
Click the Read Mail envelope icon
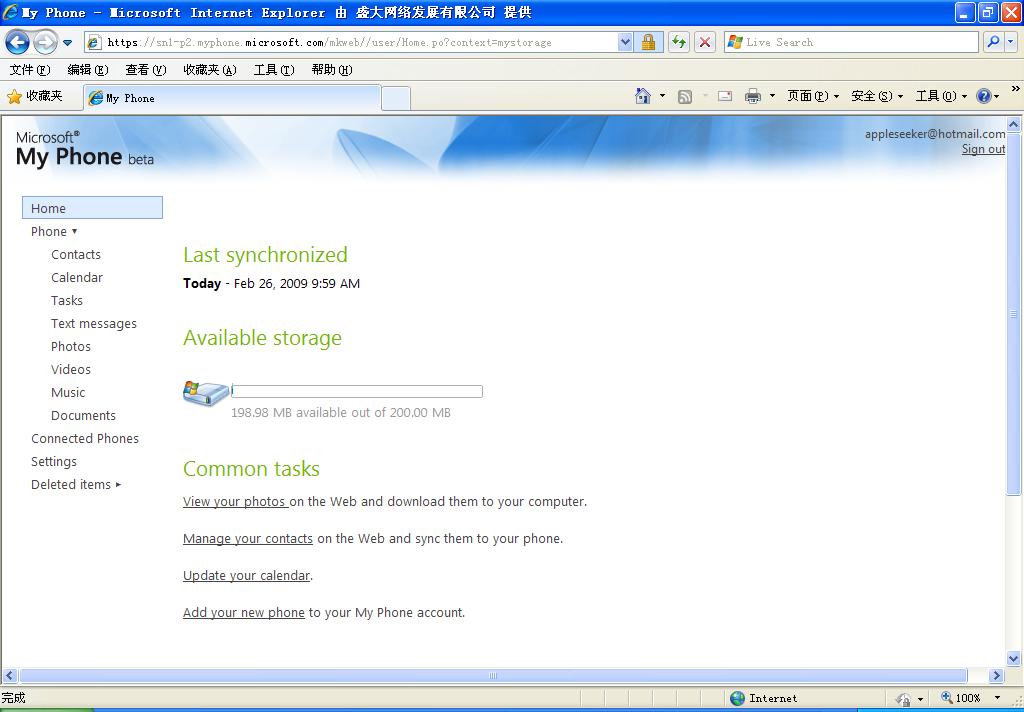click(725, 97)
